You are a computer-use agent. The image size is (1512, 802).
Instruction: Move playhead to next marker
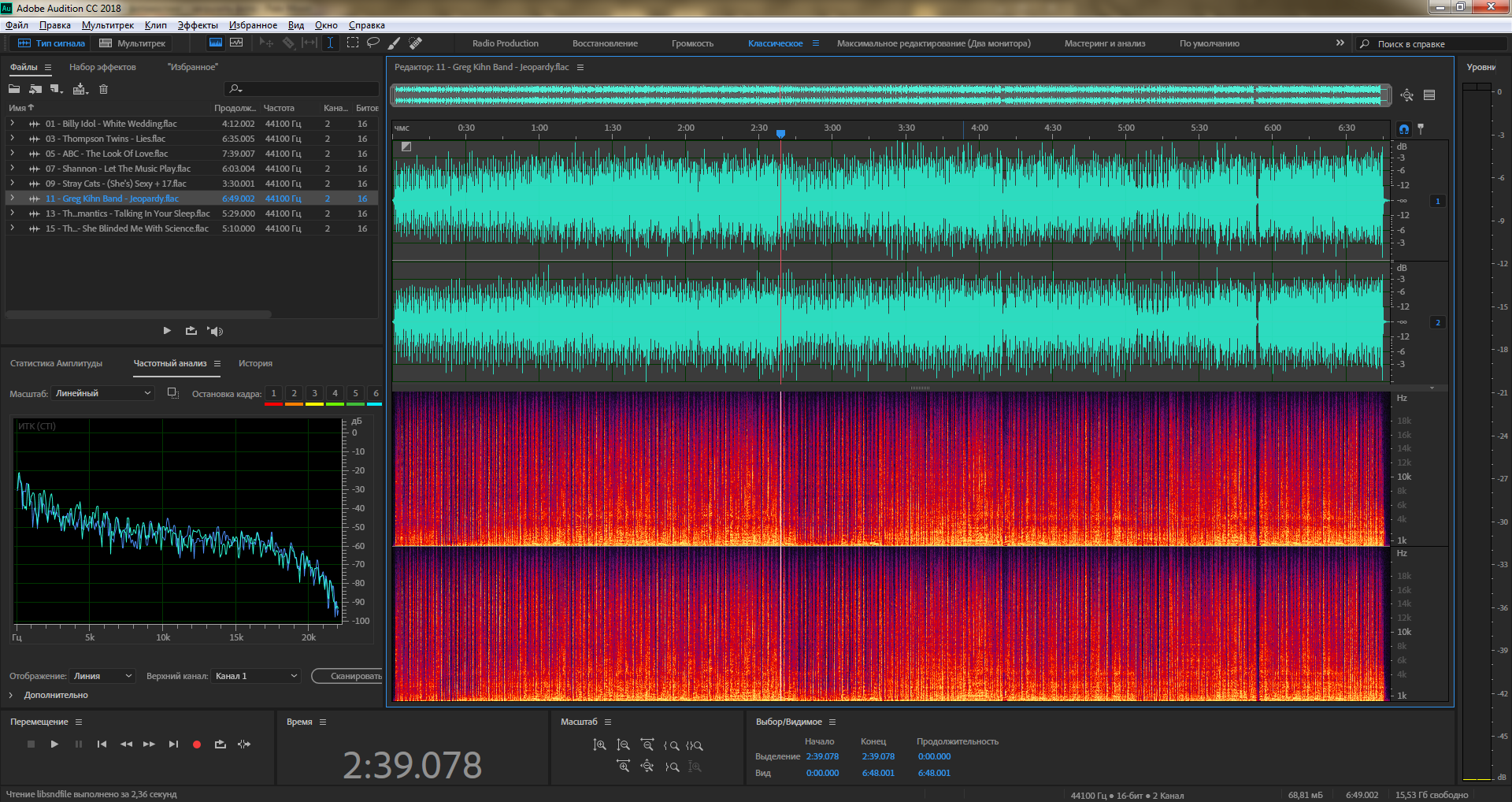tap(173, 744)
